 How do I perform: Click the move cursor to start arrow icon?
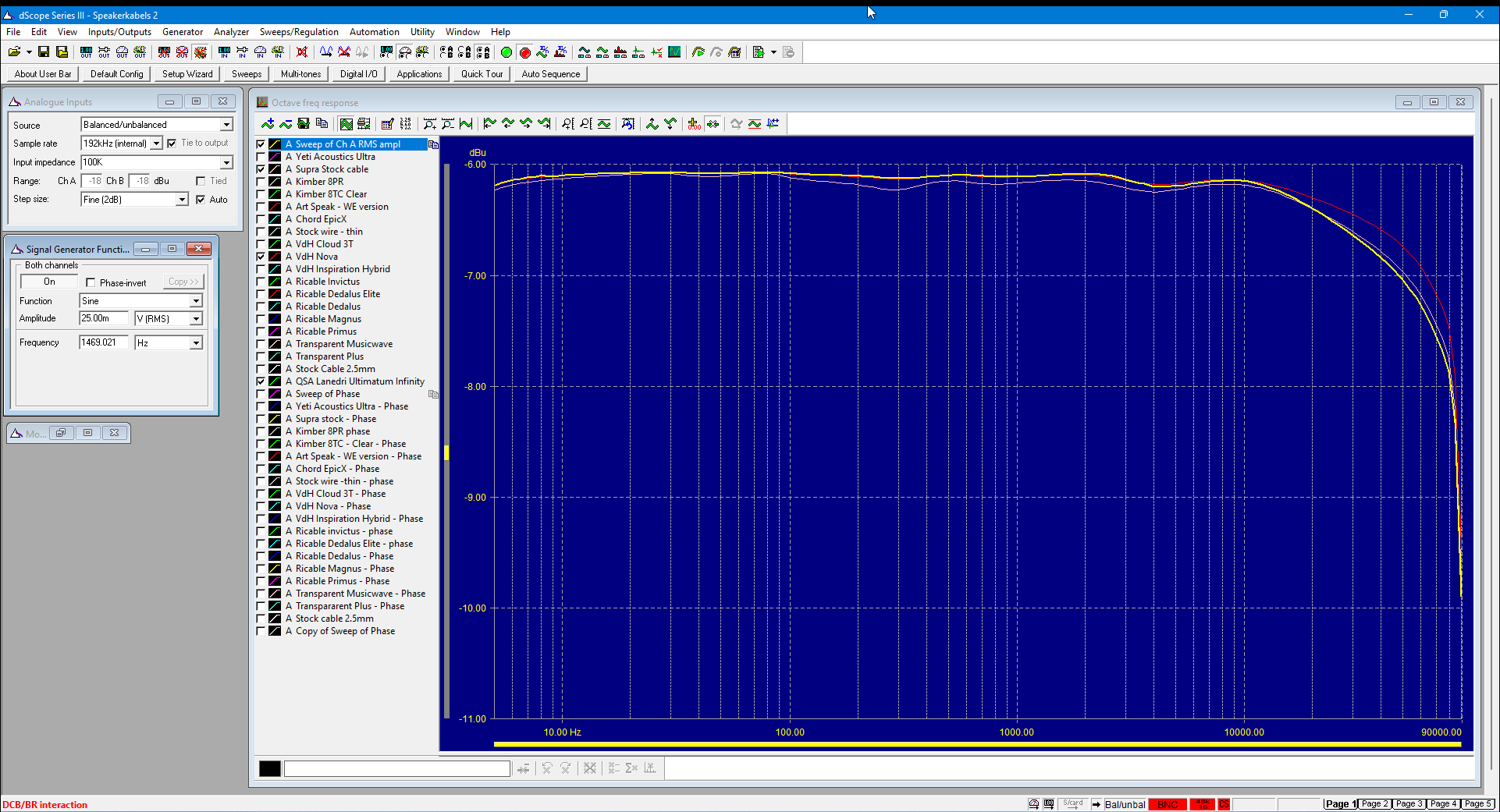pos(489,124)
